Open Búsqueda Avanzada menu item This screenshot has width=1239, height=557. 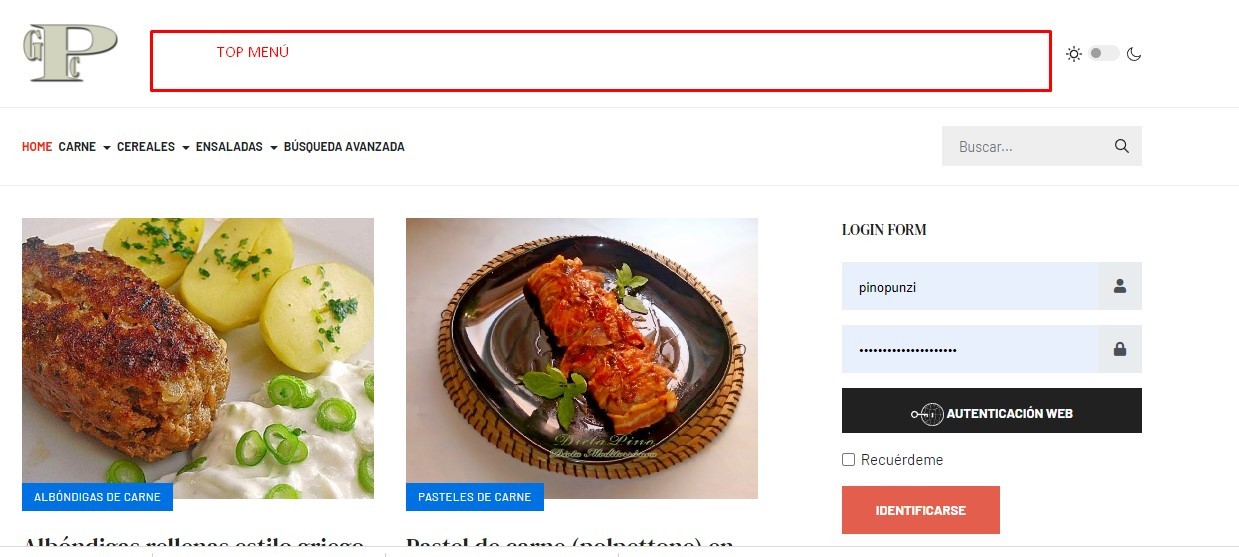coord(344,147)
